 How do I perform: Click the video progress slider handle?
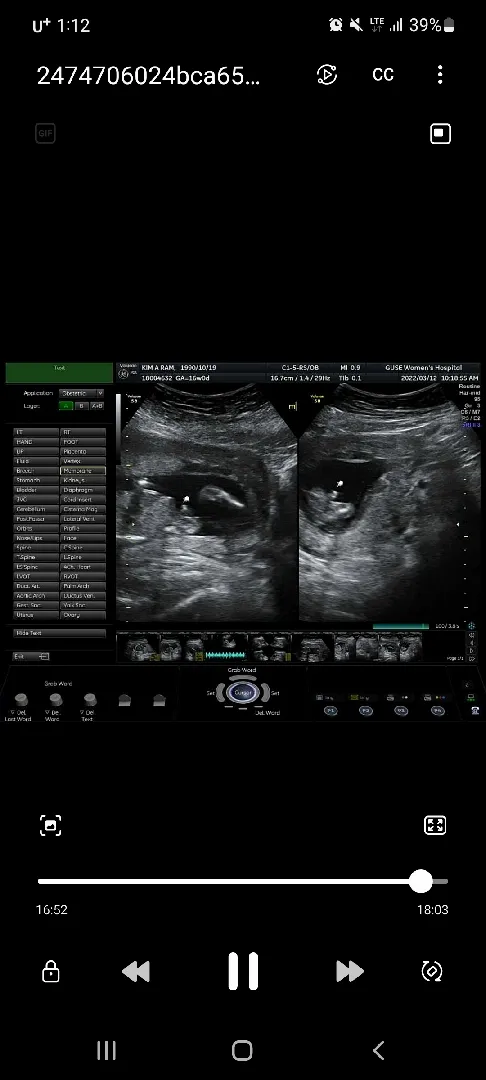tap(421, 881)
